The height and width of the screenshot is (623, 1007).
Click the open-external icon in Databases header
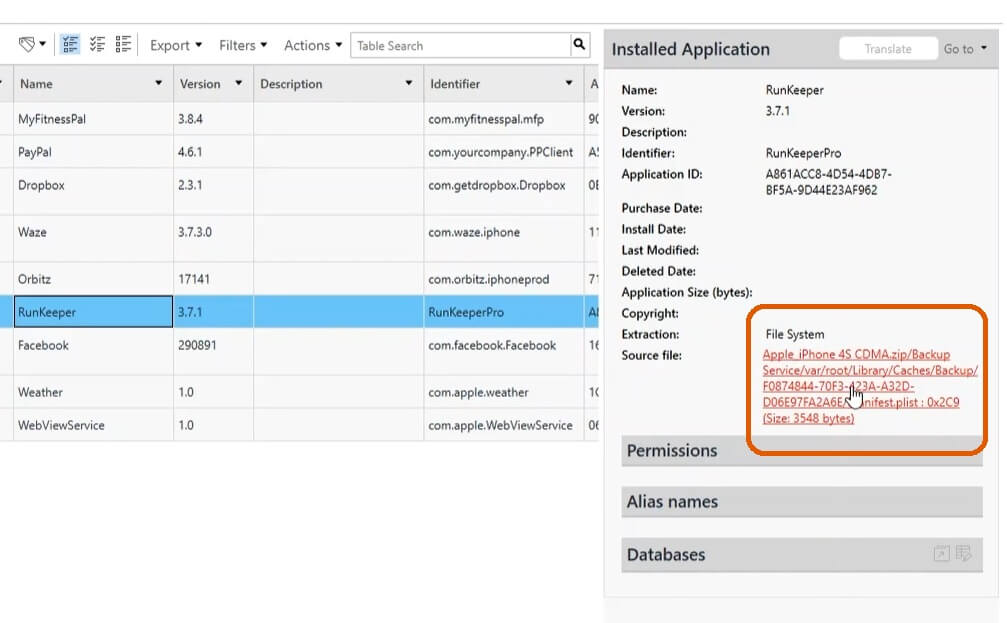[941, 554]
